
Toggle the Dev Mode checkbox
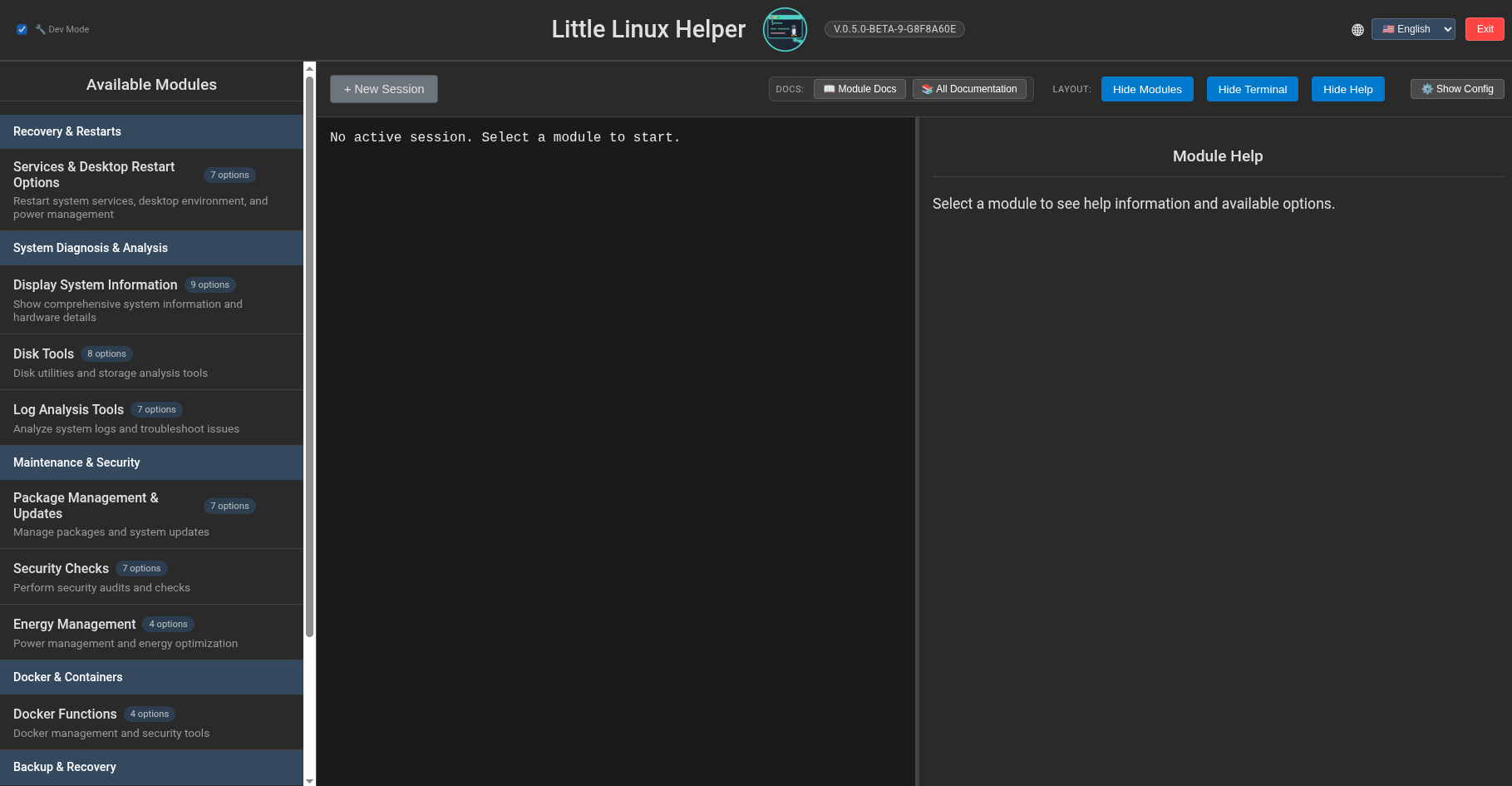click(22, 29)
